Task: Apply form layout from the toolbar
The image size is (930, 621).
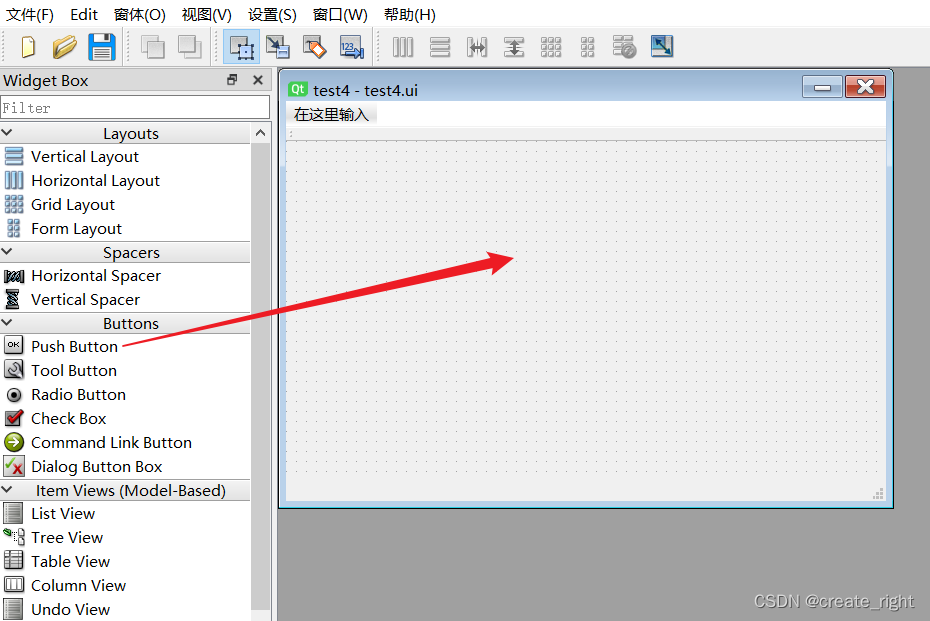Action: [x=587, y=47]
